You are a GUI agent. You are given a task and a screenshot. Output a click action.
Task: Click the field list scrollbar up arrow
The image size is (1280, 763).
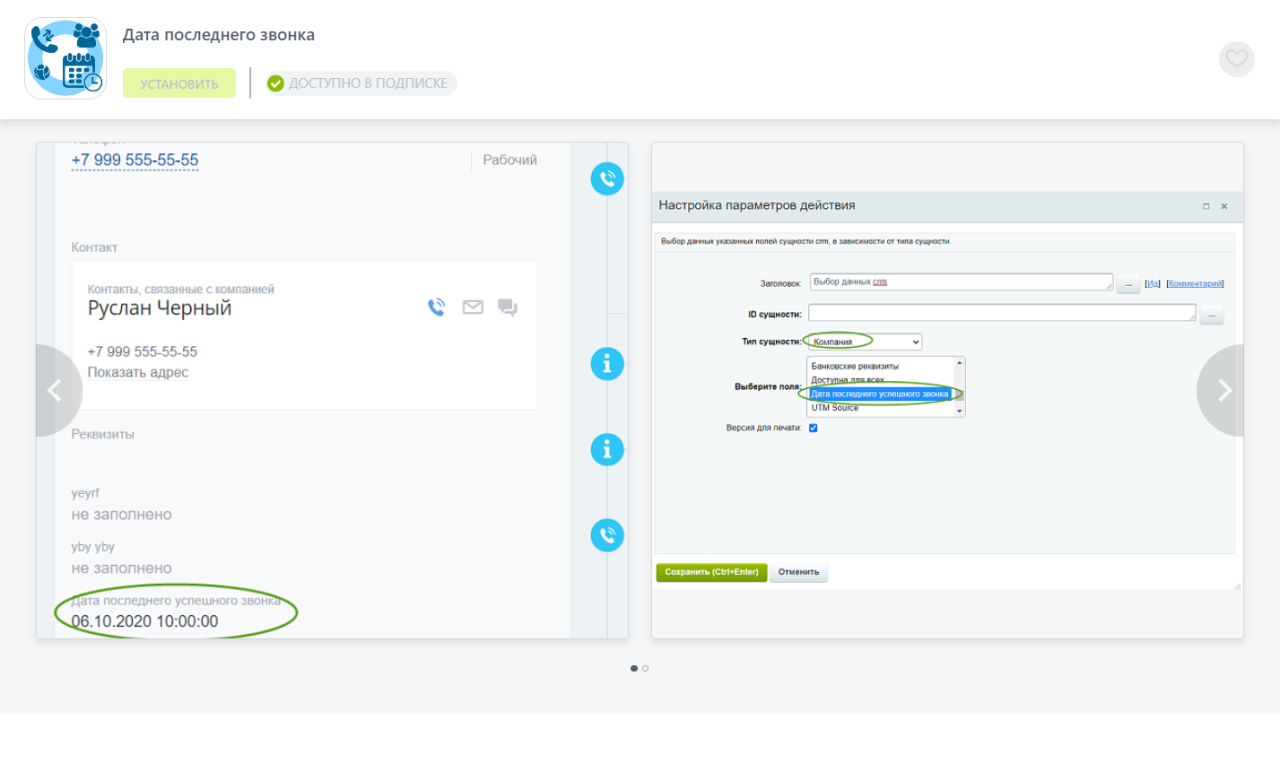(x=960, y=363)
